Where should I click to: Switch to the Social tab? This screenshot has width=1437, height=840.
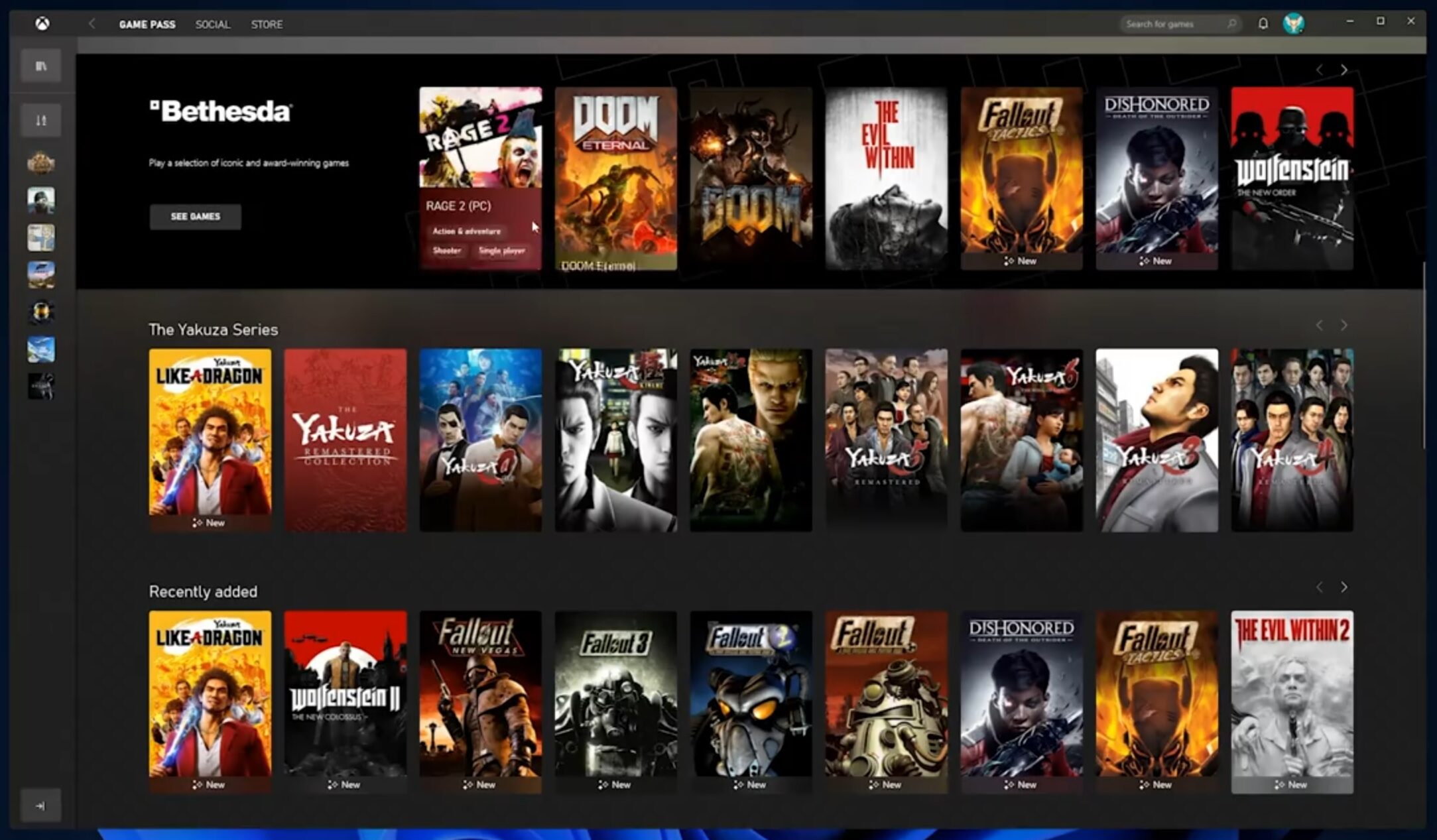click(x=212, y=25)
